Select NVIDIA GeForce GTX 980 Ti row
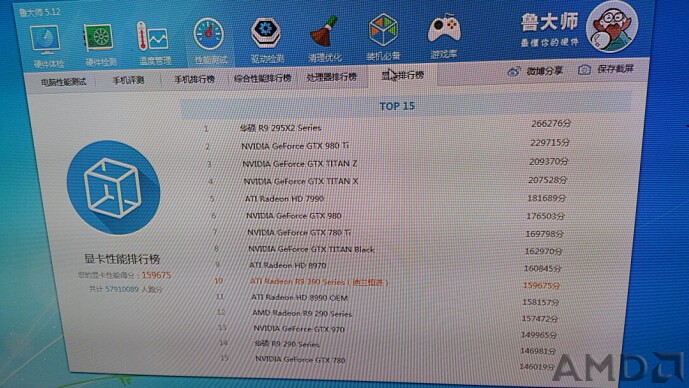 tap(295, 146)
